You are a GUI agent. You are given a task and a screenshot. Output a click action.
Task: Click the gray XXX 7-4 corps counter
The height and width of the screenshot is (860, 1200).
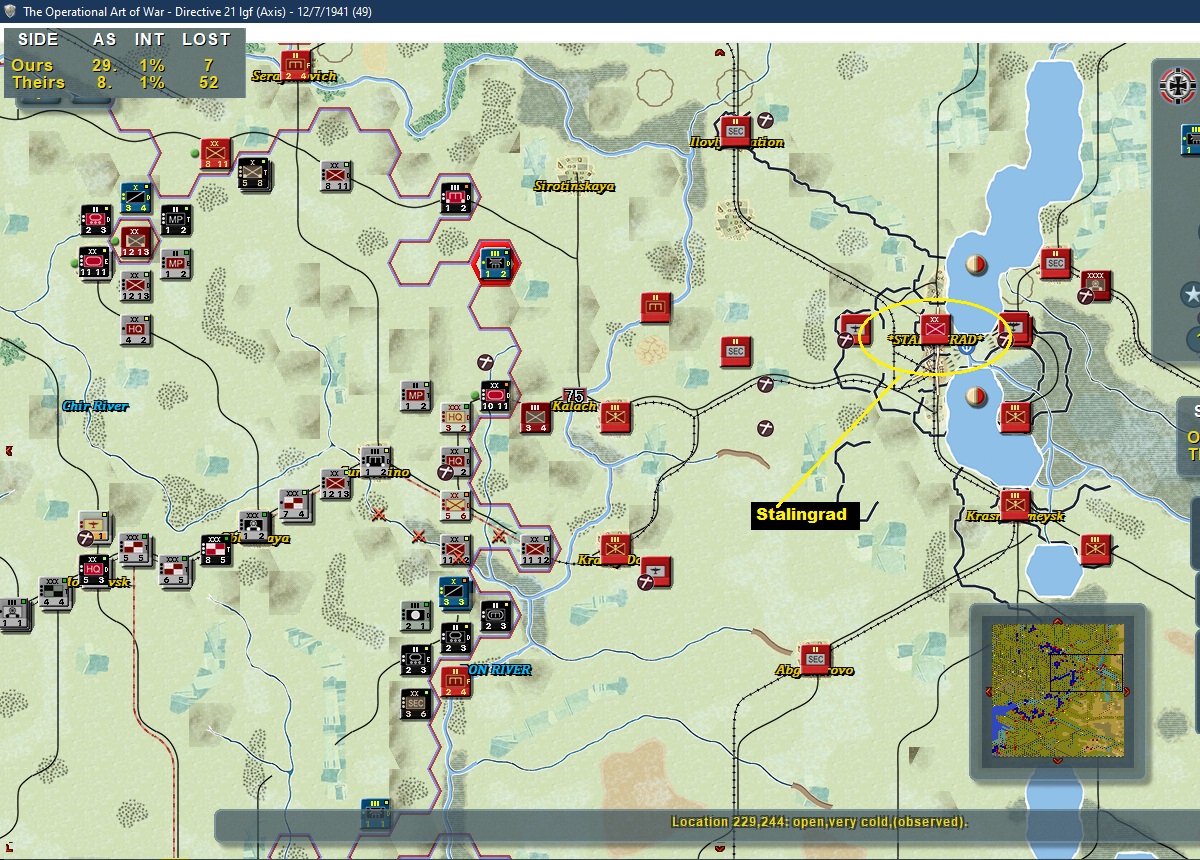[x=296, y=505]
